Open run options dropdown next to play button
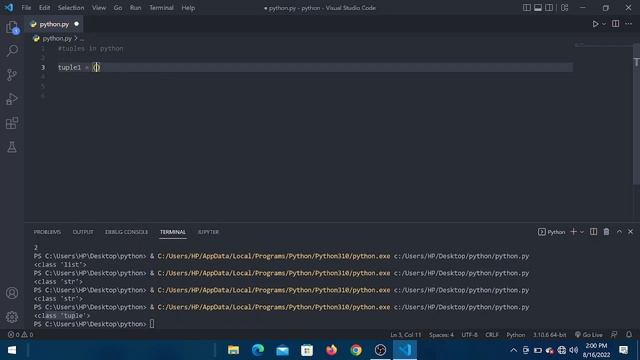Screen dimensions: 640x360 click(604, 24)
